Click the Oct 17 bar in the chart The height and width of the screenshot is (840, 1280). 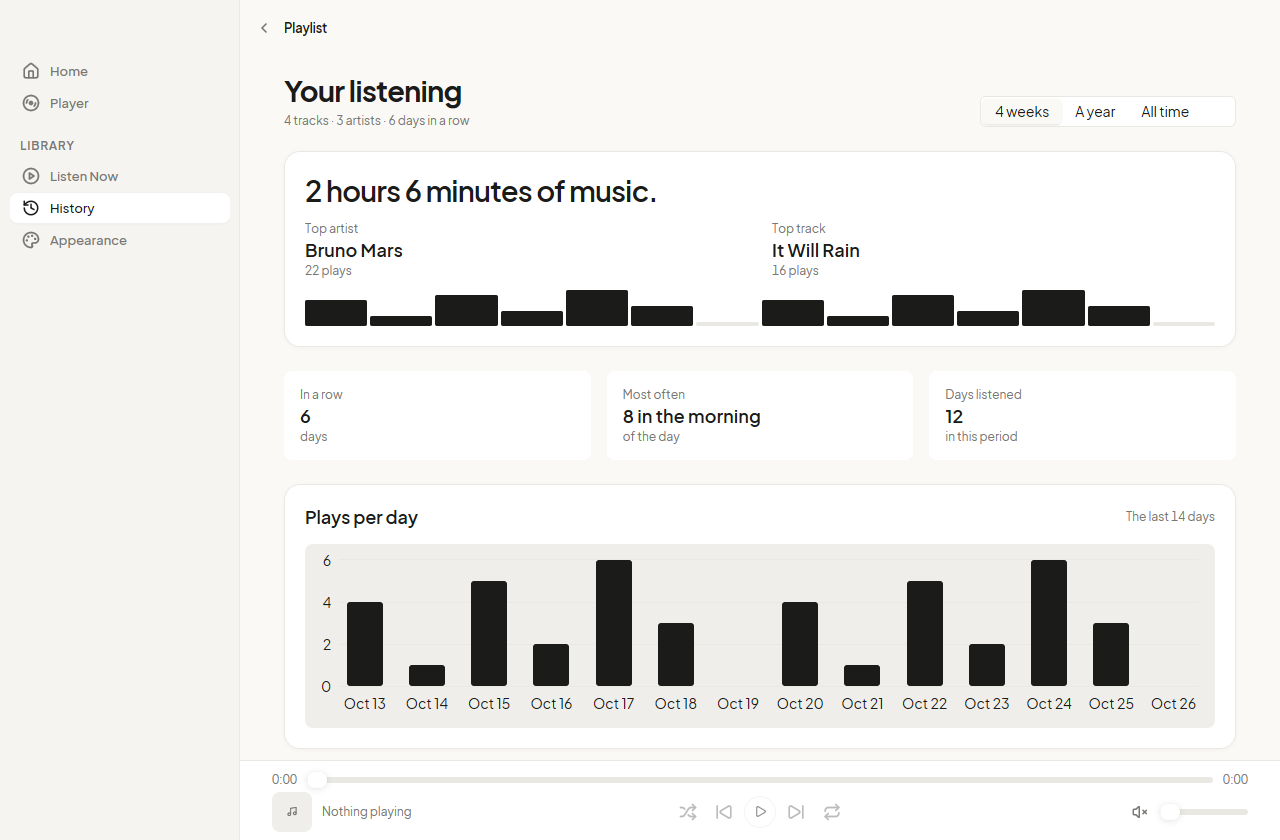(x=614, y=623)
